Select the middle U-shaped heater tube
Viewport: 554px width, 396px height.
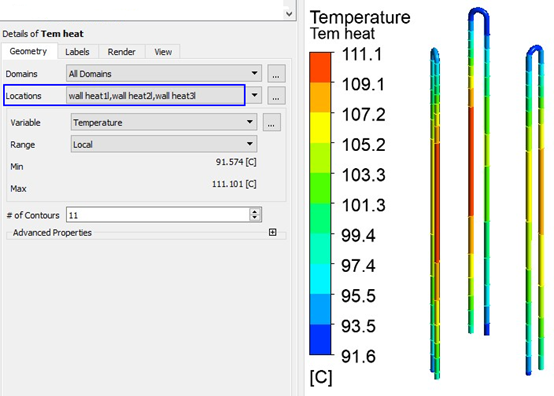[479, 171]
